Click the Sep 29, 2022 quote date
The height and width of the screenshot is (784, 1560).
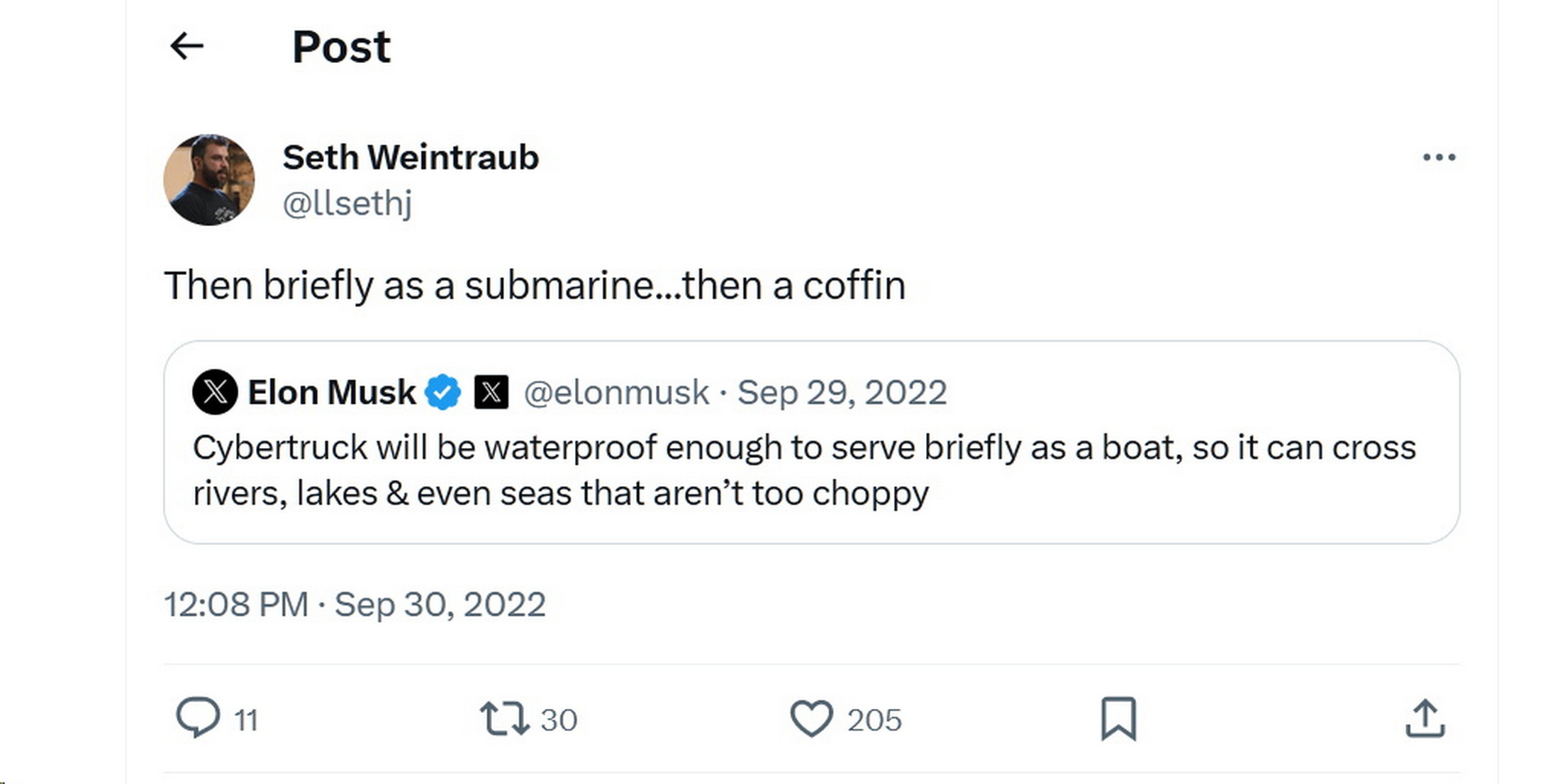click(842, 392)
